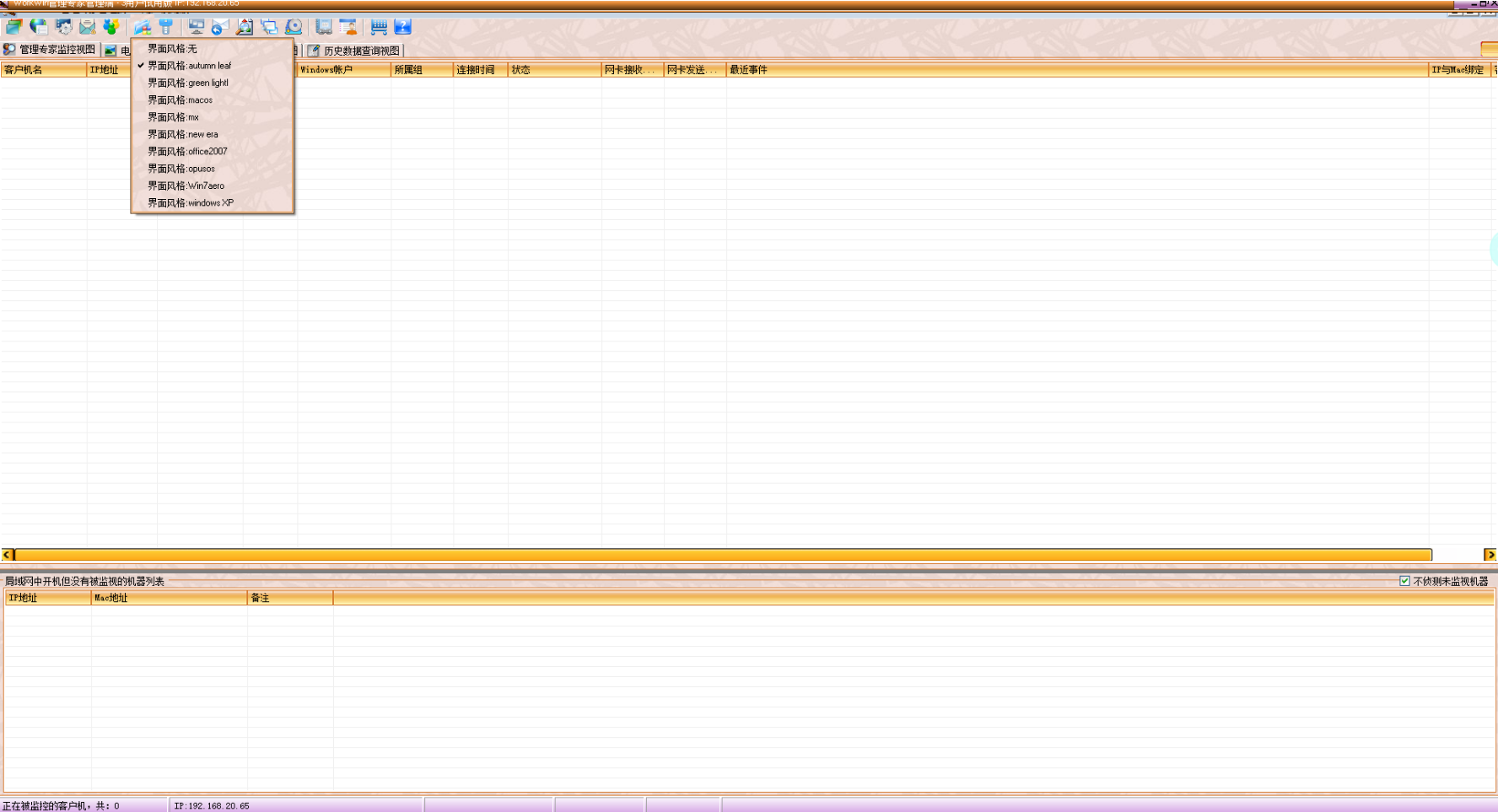The height and width of the screenshot is (812, 1498).
Task: Click 客户机名 column header
Action: coord(43,70)
